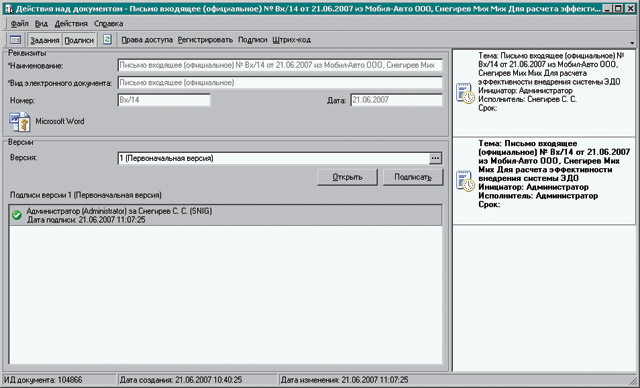Click the Номер field with Вх/14
This screenshot has width=640, height=388.
pyautogui.click(x=164, y=100)
